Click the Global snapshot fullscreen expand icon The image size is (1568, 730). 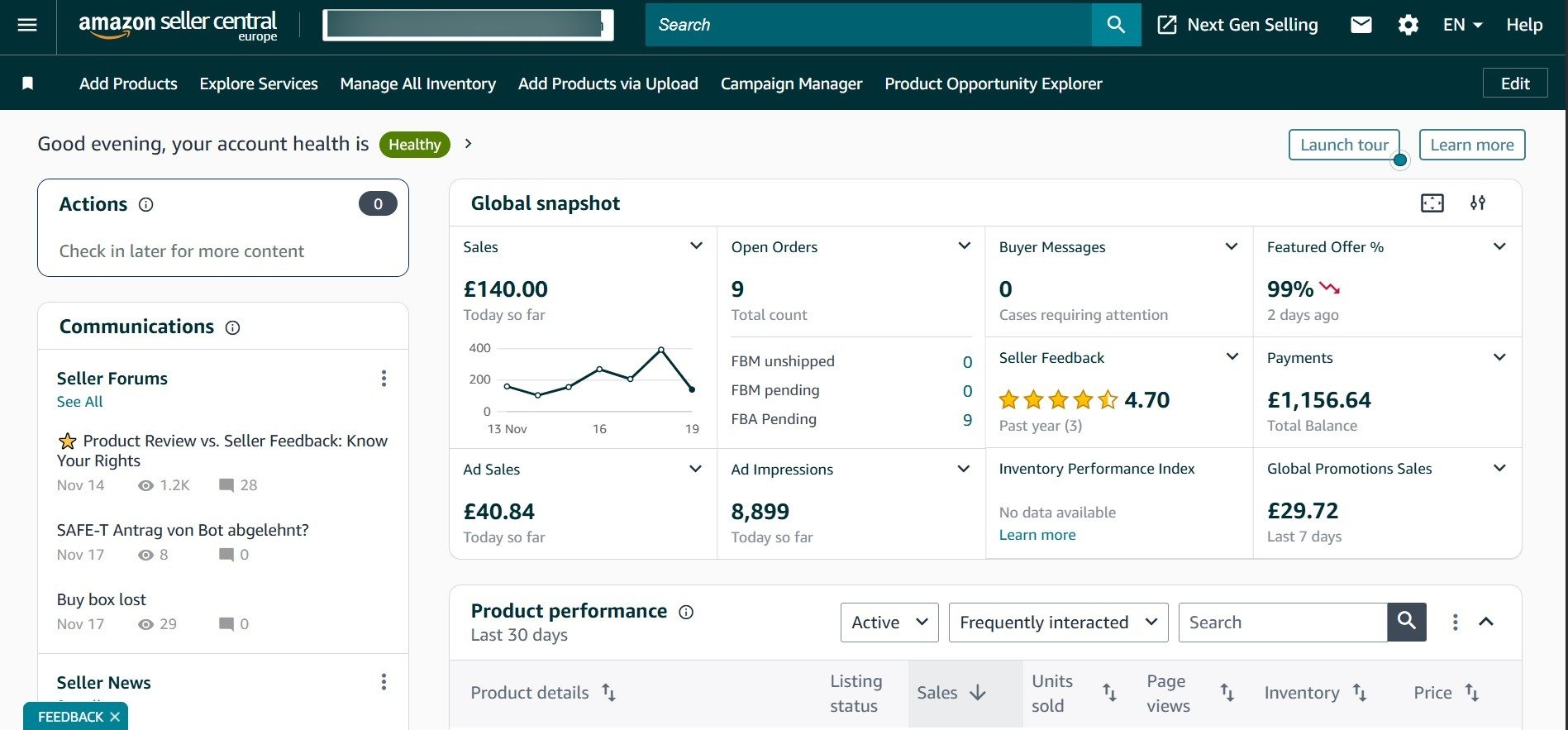(1432, 203)
